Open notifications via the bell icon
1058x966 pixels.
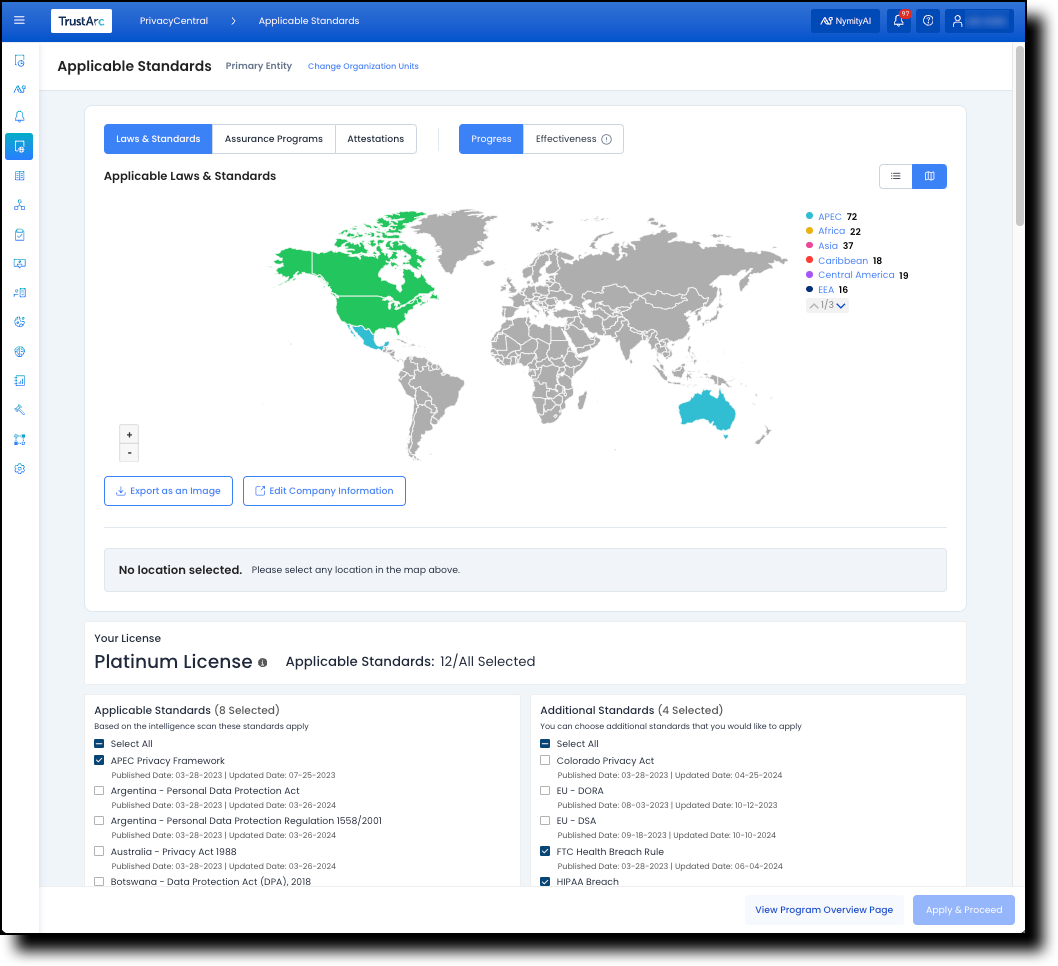(x=897, y=20)
